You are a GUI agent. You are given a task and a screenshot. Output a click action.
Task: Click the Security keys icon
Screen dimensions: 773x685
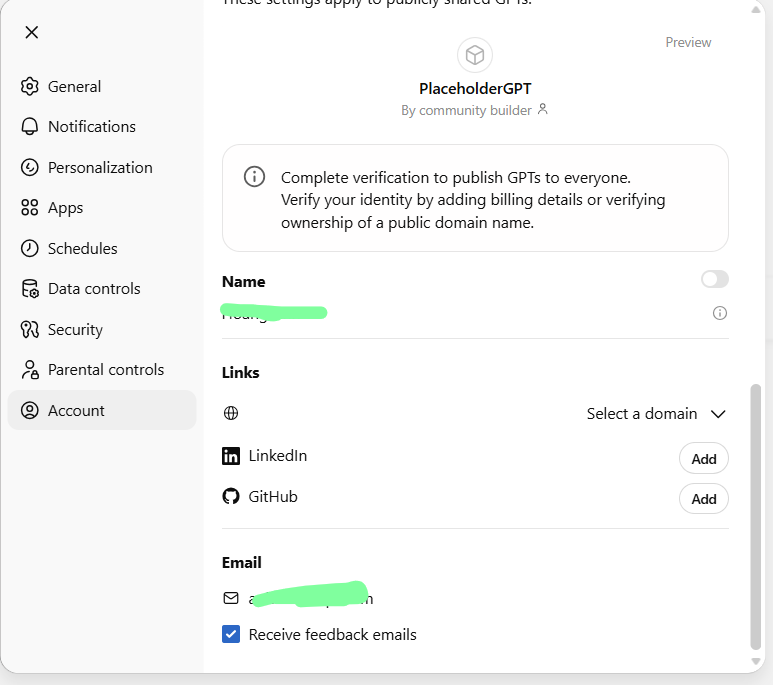(30, 330)
